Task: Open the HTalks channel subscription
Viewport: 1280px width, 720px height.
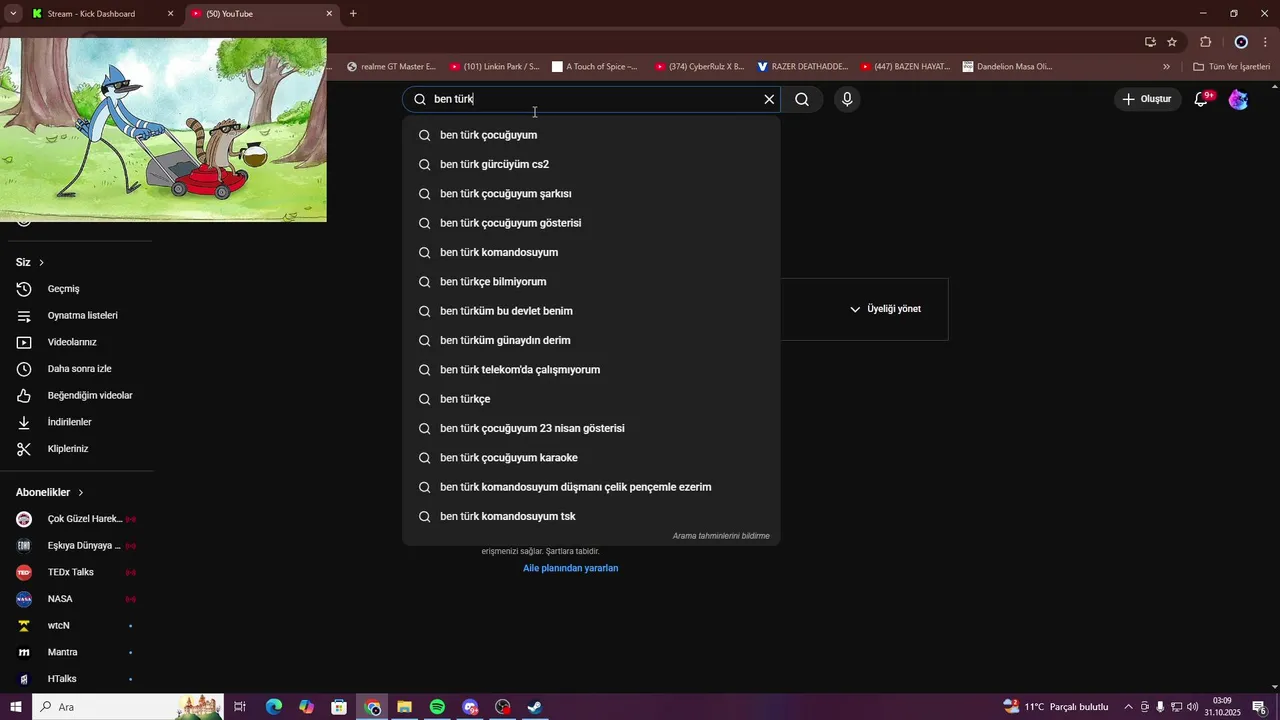Action: (x=76, y=679)
